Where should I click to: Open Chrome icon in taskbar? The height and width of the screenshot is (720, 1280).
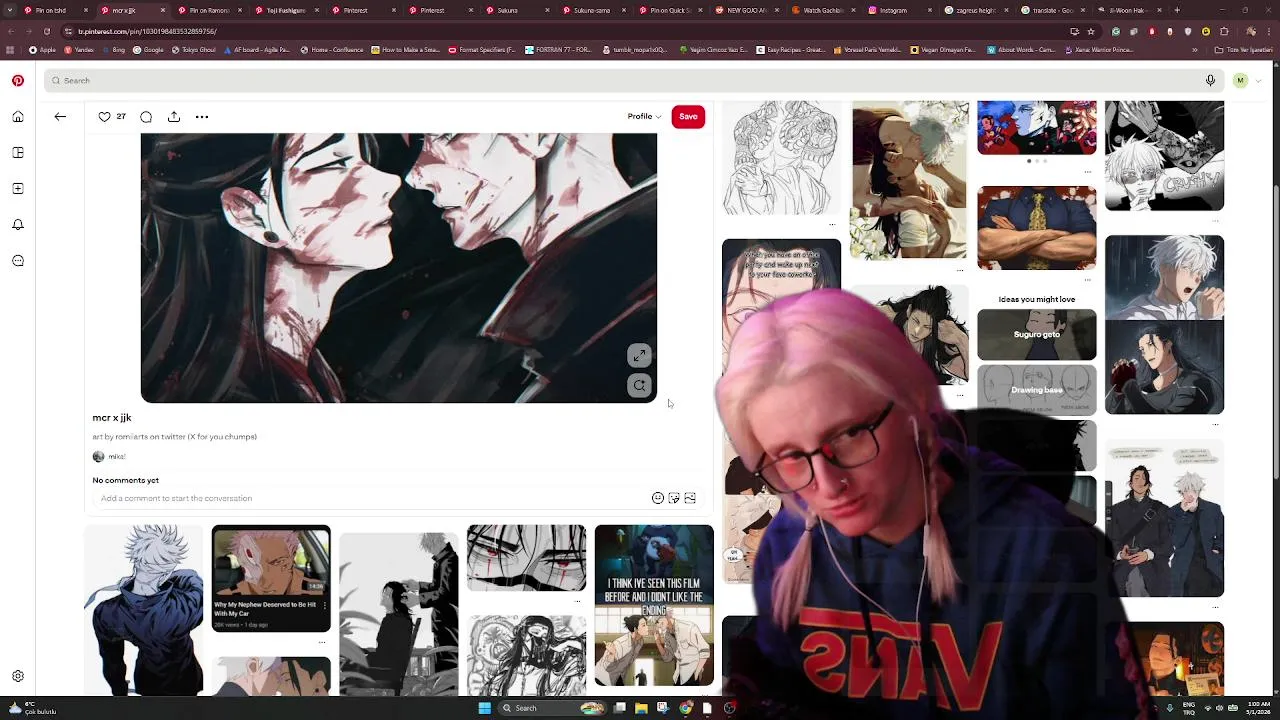tap(685, 708)
